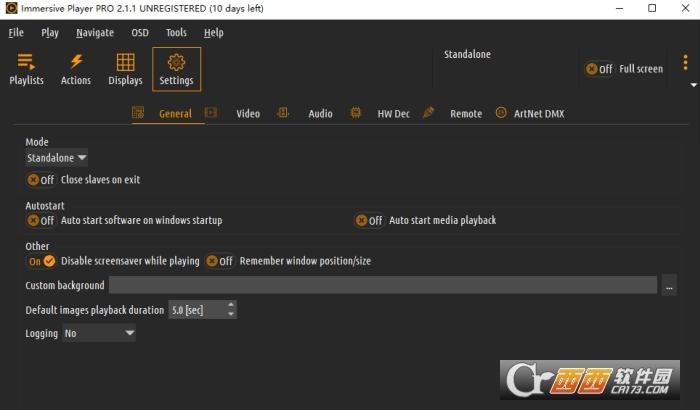Viewport: 700px width, 410px height.
Task: Increase default images playback duration
Action: pos(231,305)
